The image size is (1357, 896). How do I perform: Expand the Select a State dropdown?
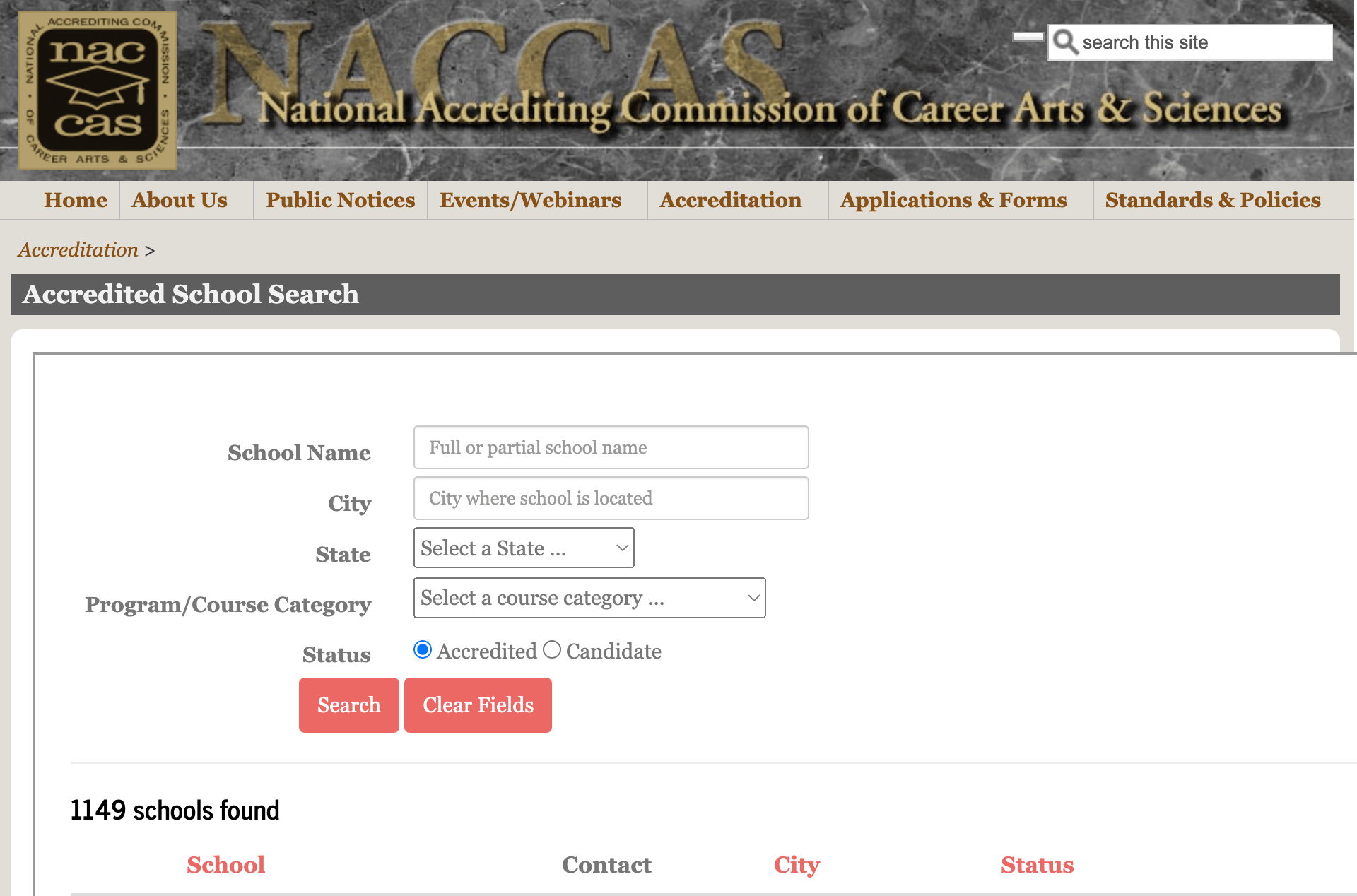point(524,548)
